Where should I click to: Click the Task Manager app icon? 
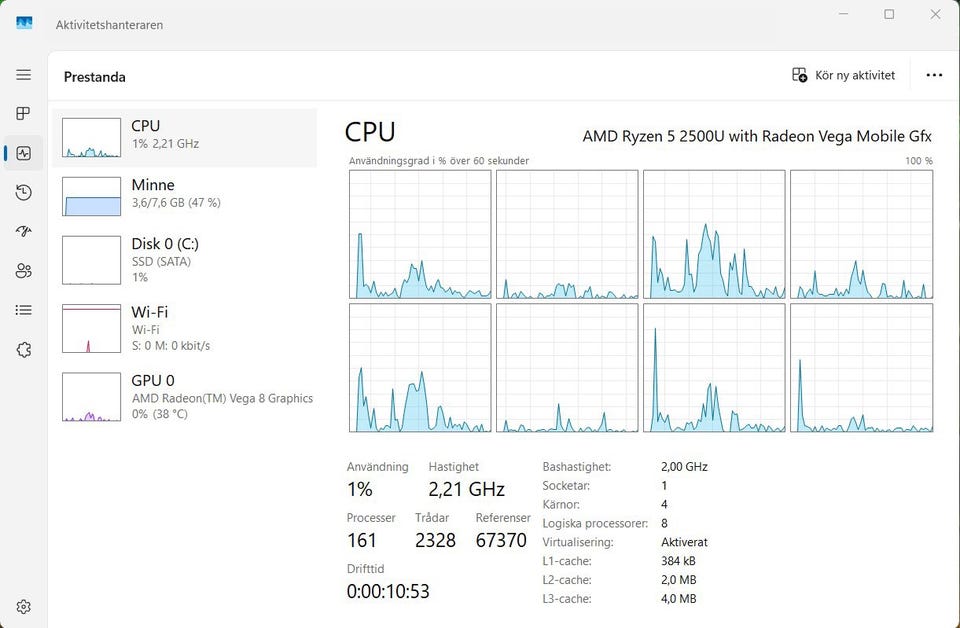[x=24, y=23]
